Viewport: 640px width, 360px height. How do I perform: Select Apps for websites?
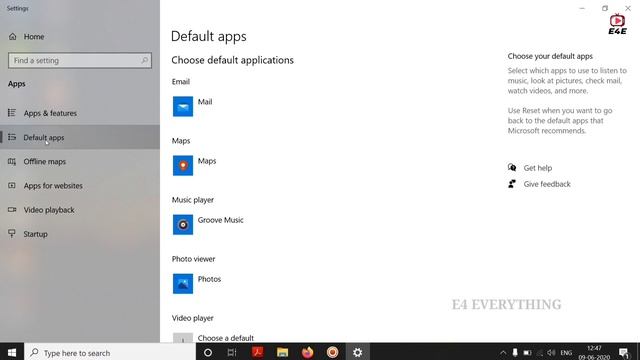[x=80, y=186]
